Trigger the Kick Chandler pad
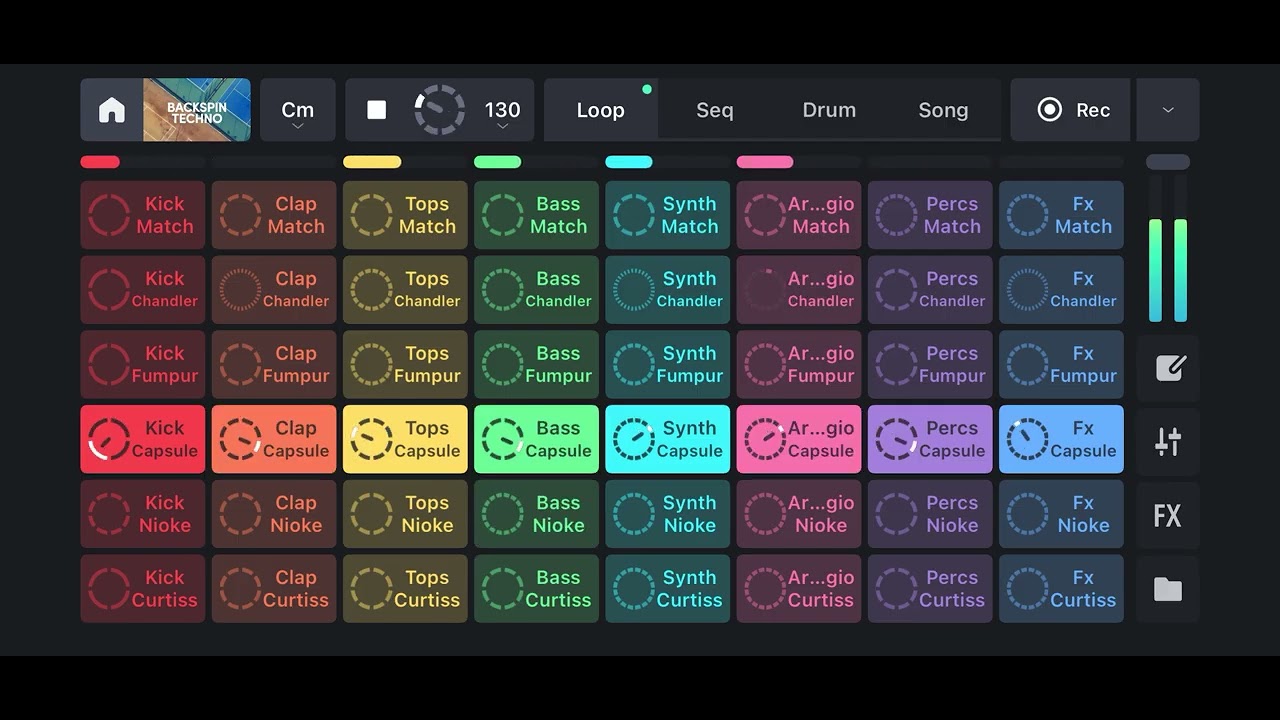The image size is (1280, 720). 143,290
